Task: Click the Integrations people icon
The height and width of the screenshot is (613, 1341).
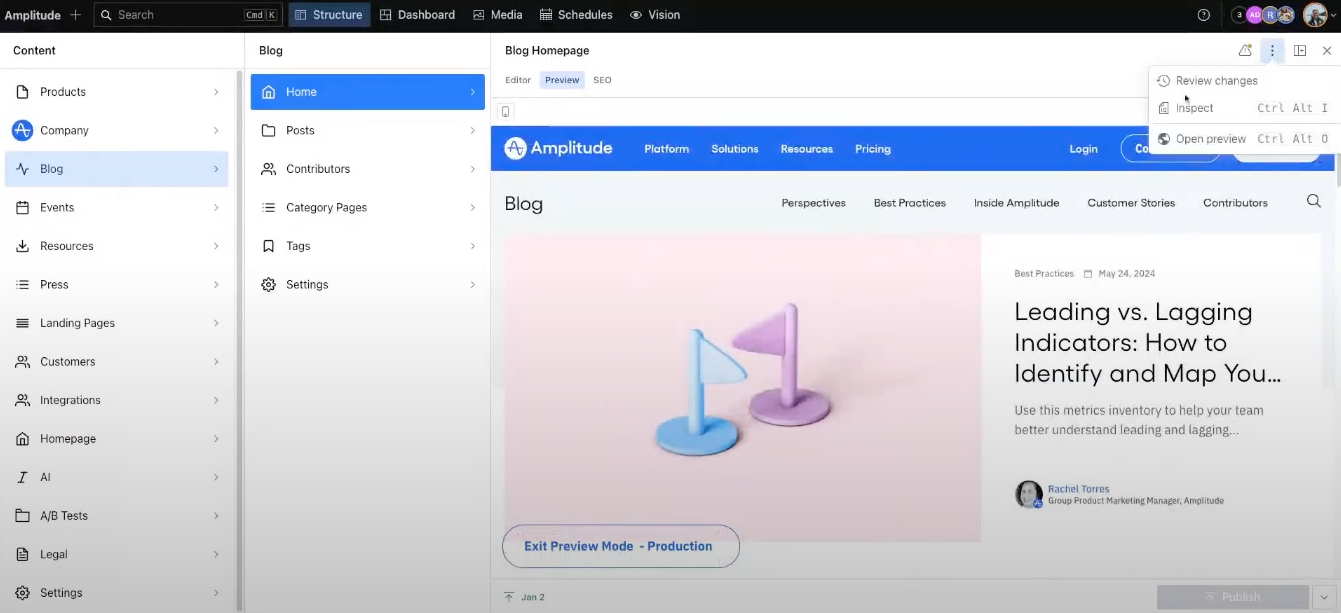Action: pyautogui.click(x=22, y=400)
